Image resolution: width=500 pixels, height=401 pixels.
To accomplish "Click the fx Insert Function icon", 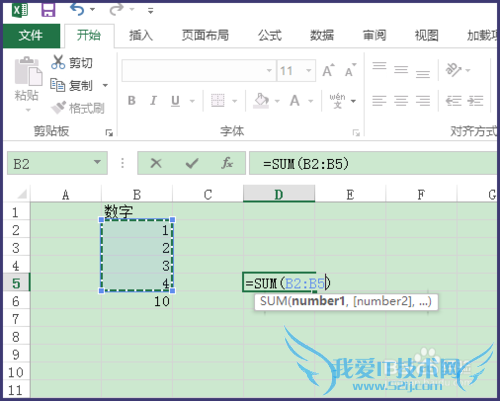I will click(227, 163).
